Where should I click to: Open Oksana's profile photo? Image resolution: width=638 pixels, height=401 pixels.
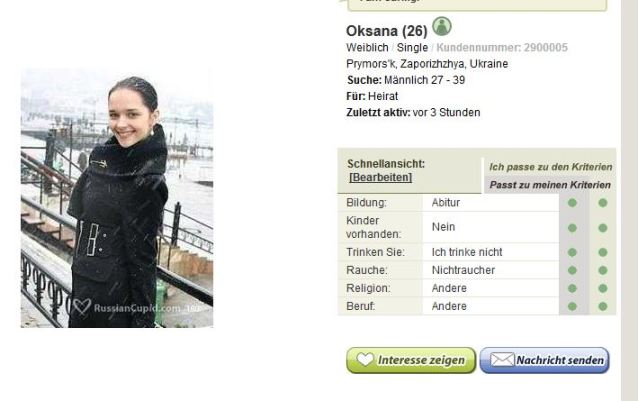[x=117, y=198]
